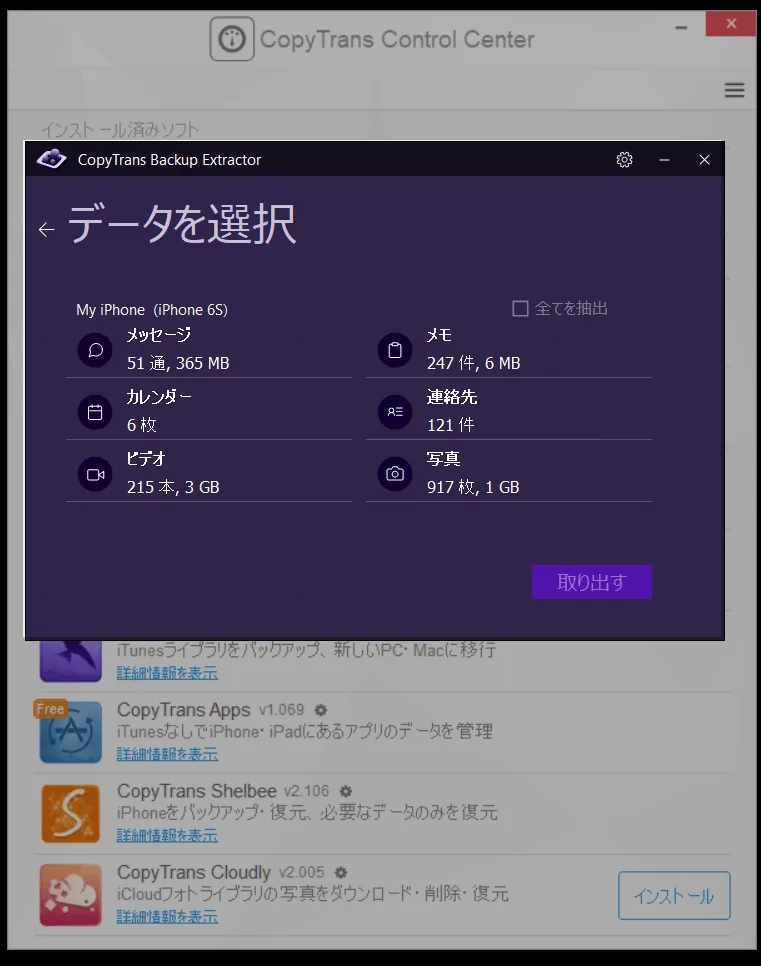Screen dimensions: 761x966
Task: Click the CopyTrans Shelbee title text
Action: coord(197,791)
